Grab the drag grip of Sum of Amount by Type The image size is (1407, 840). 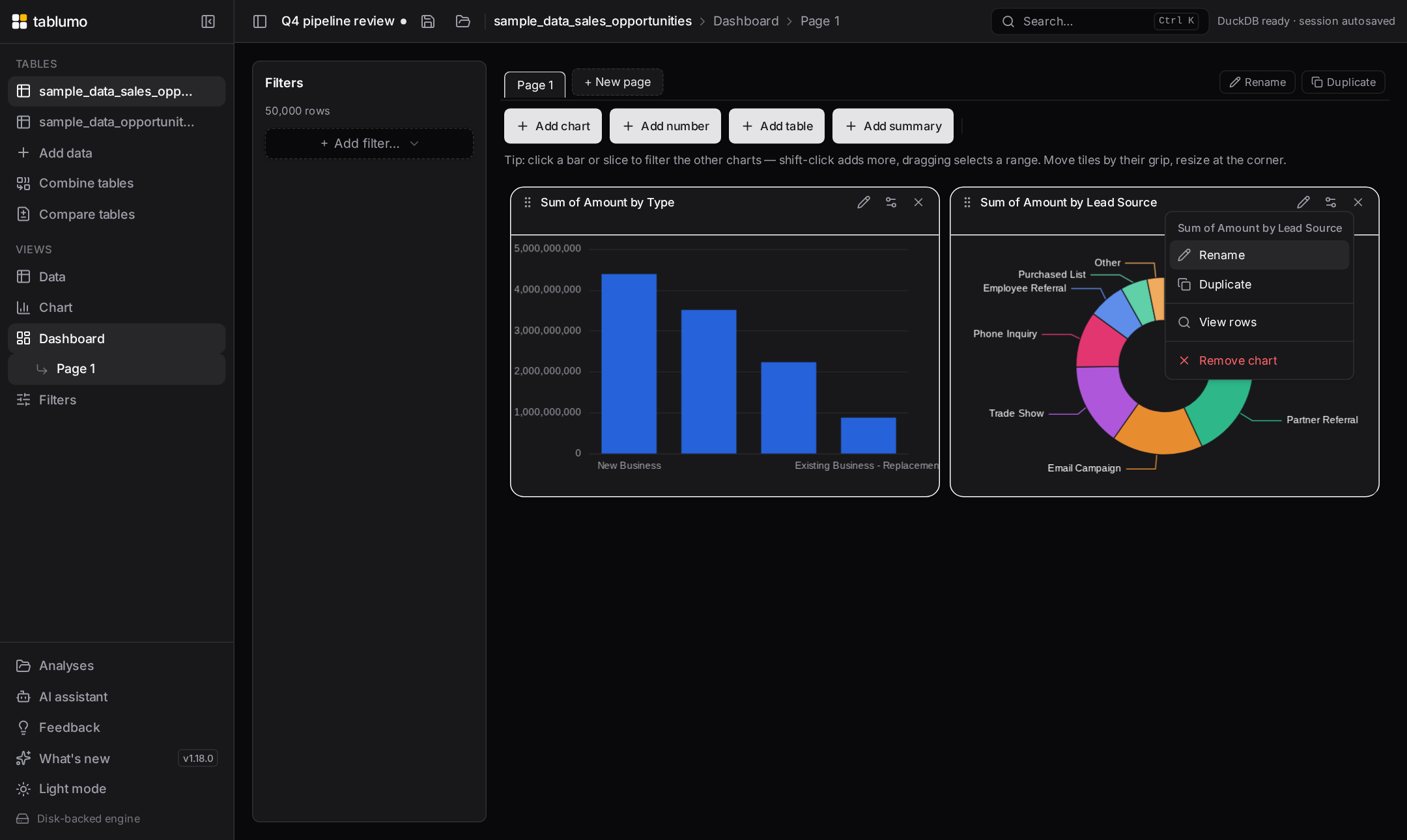tap(528, 203)
